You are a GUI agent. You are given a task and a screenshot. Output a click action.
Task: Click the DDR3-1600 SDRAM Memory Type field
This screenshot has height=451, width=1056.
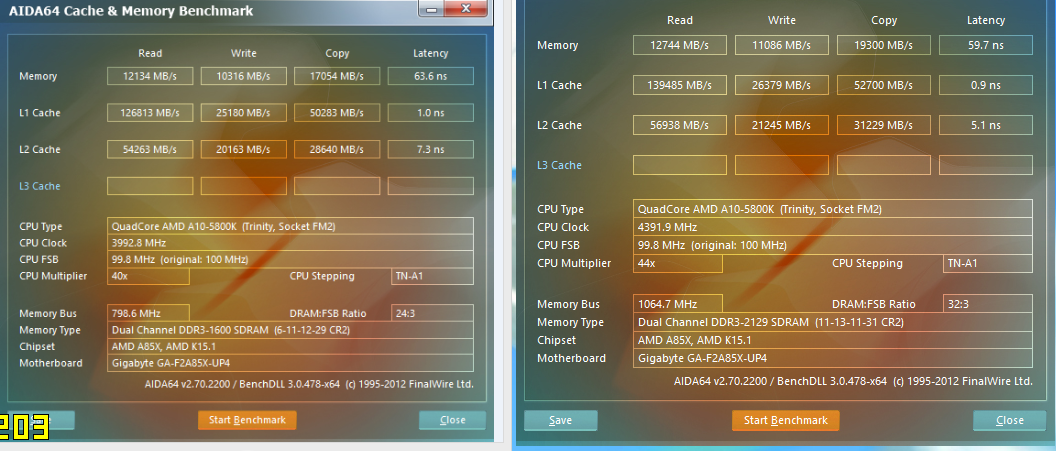290,330
